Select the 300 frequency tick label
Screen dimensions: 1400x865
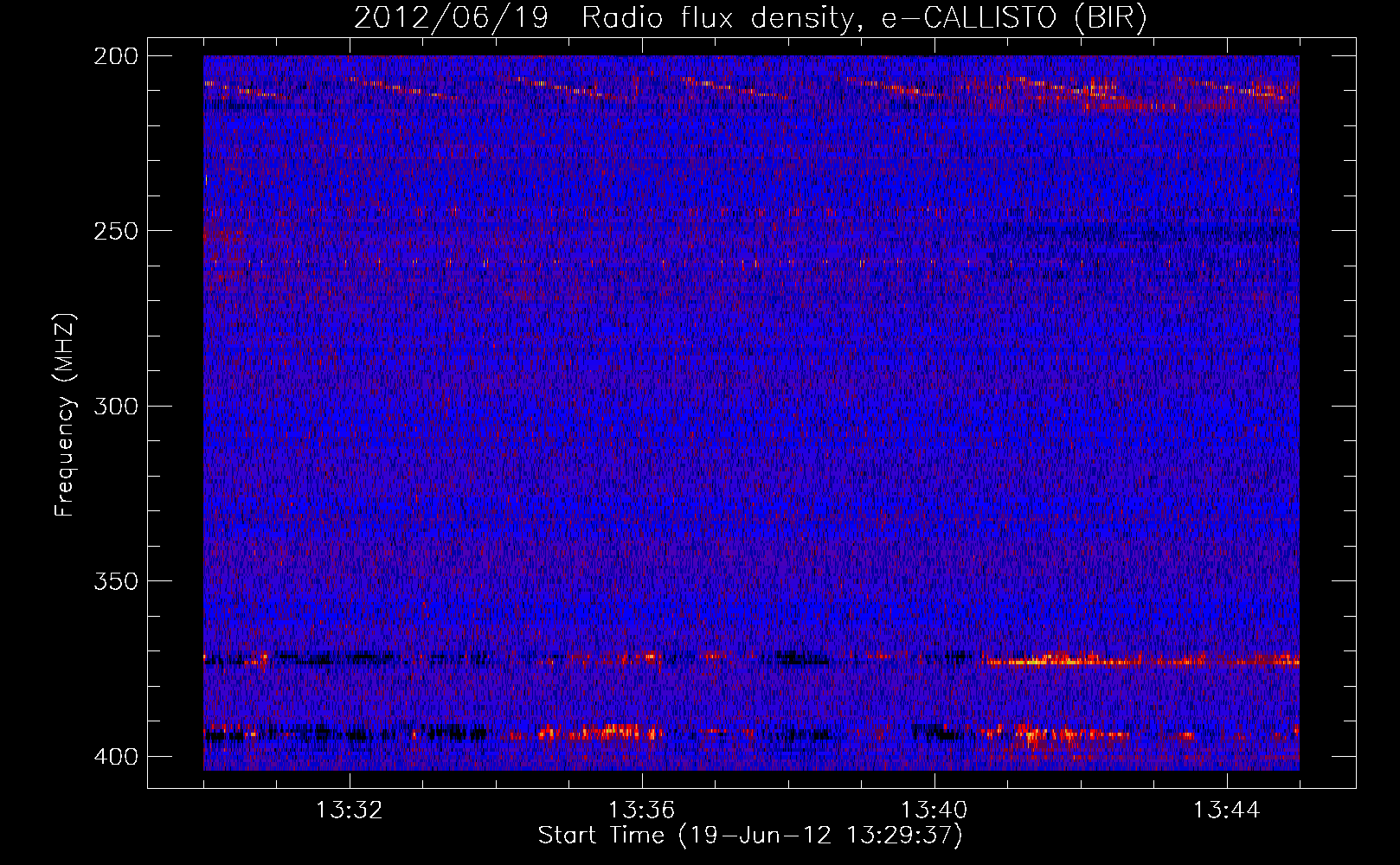click(116, 406)
